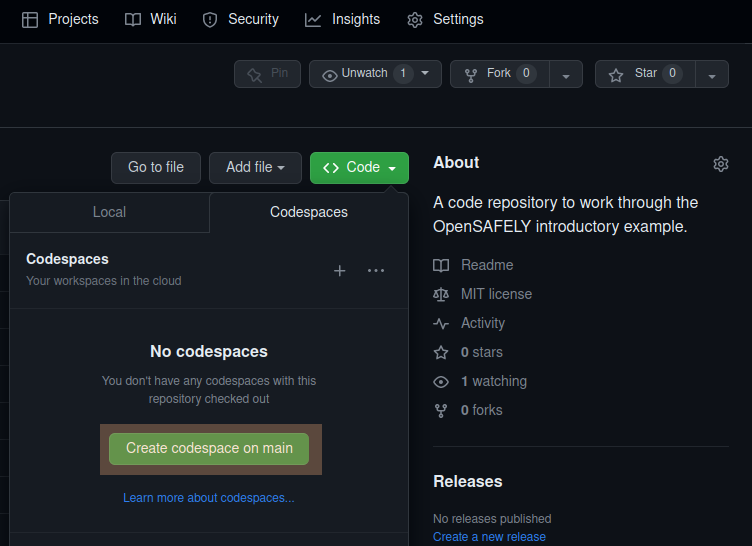
Task: Open the Insights tab
Action: point(342,19)
